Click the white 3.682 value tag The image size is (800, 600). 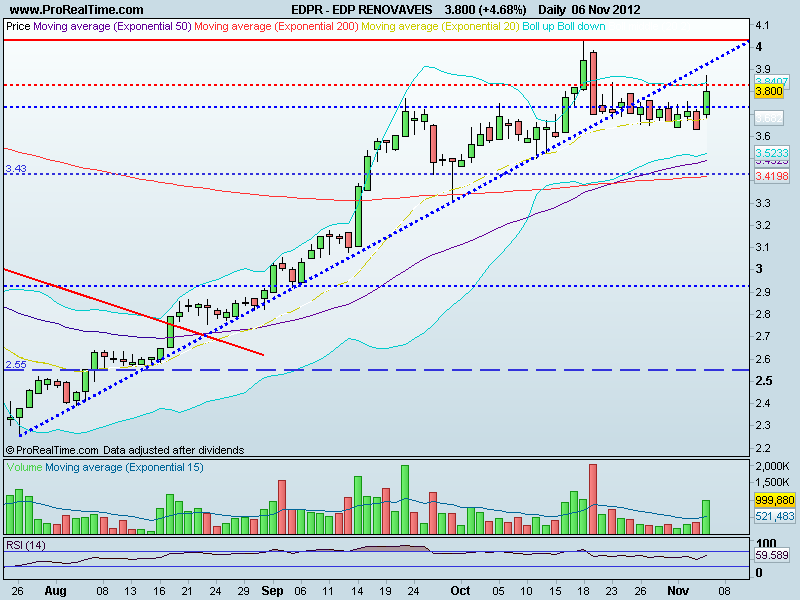click(x=769, y=118)
